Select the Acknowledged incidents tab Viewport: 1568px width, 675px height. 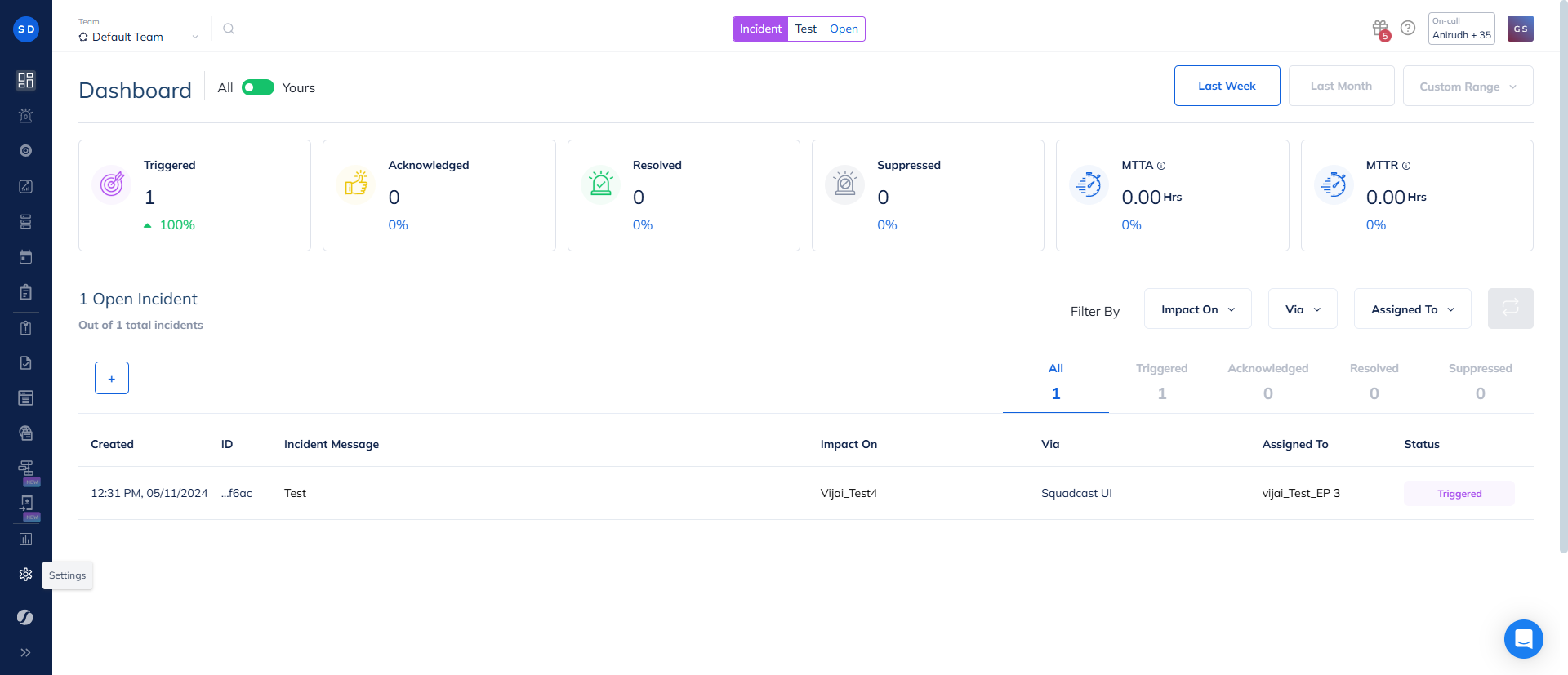1267,381
